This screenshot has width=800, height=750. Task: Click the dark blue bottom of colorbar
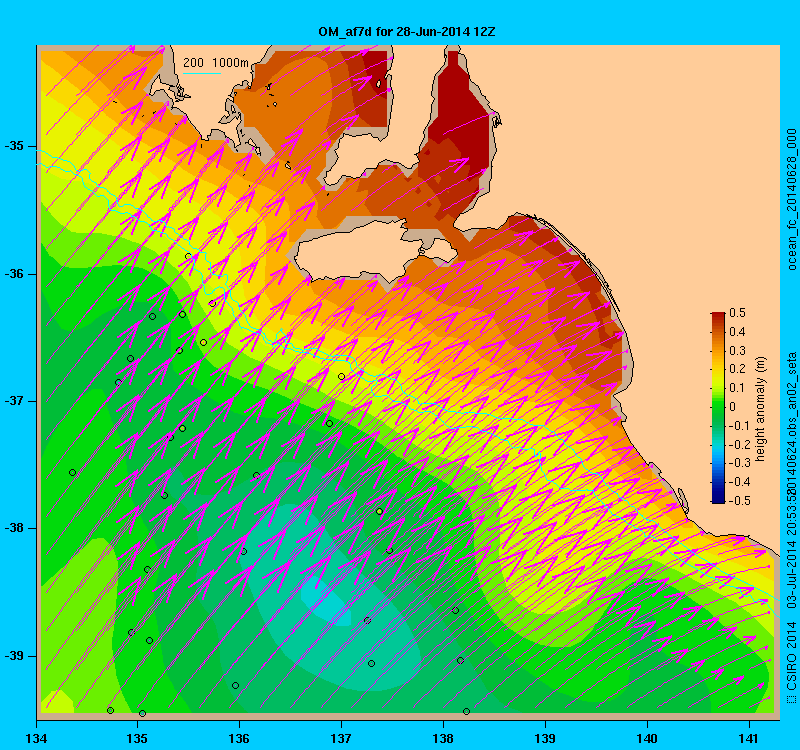[718, 499]
